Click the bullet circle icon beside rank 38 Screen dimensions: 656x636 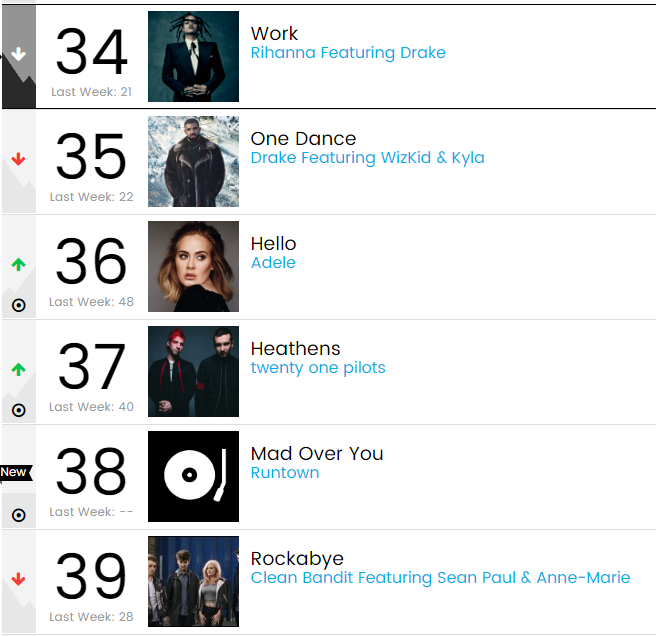point(18,515)
